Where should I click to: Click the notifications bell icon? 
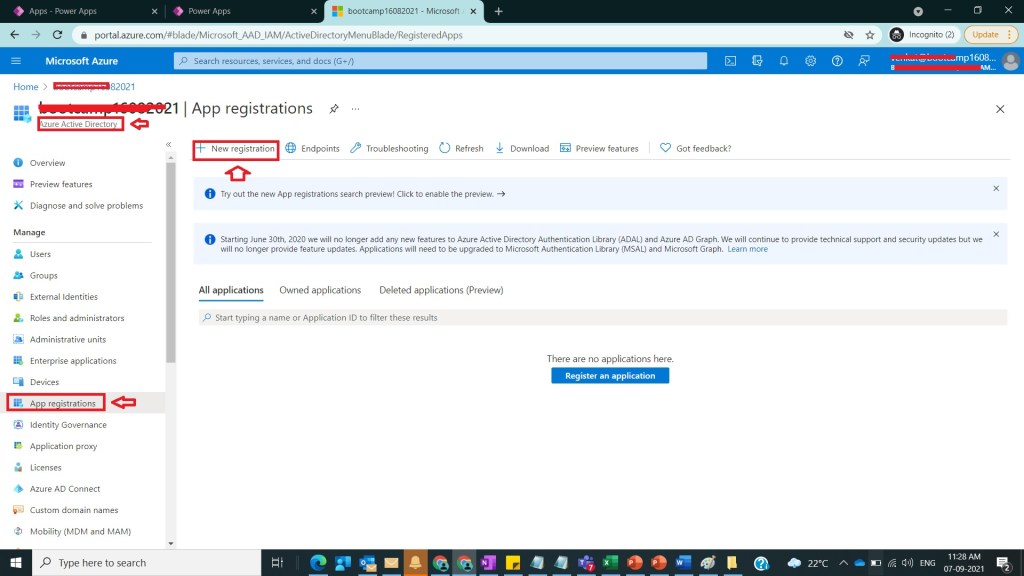784,61
